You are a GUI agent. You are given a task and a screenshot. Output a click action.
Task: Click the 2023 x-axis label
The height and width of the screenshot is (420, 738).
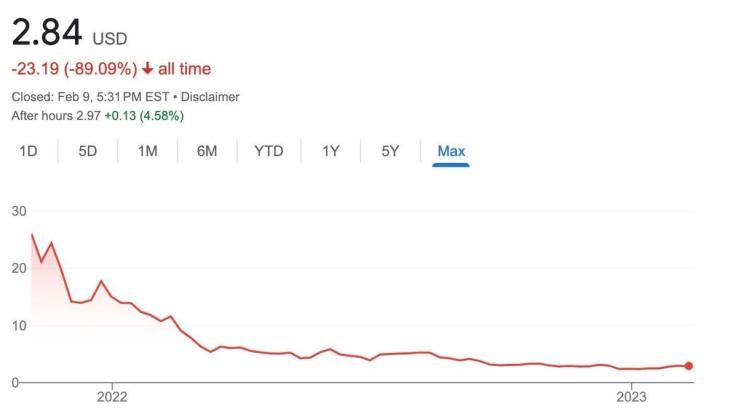coord(631,397)
